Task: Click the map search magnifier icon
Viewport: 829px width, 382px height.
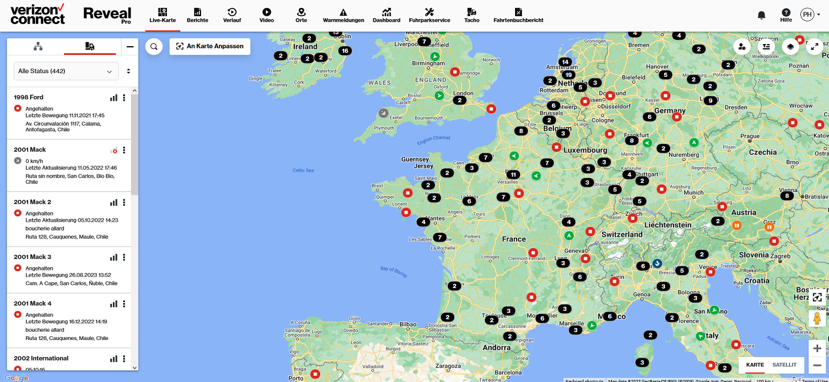Action: point(154,46)
